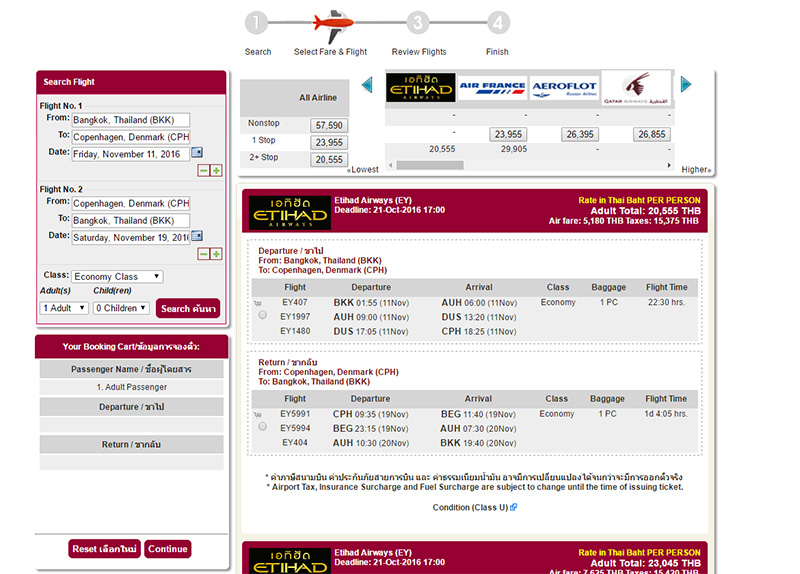Click the Search step label
The image size is (800, 574).
(258, 52)
